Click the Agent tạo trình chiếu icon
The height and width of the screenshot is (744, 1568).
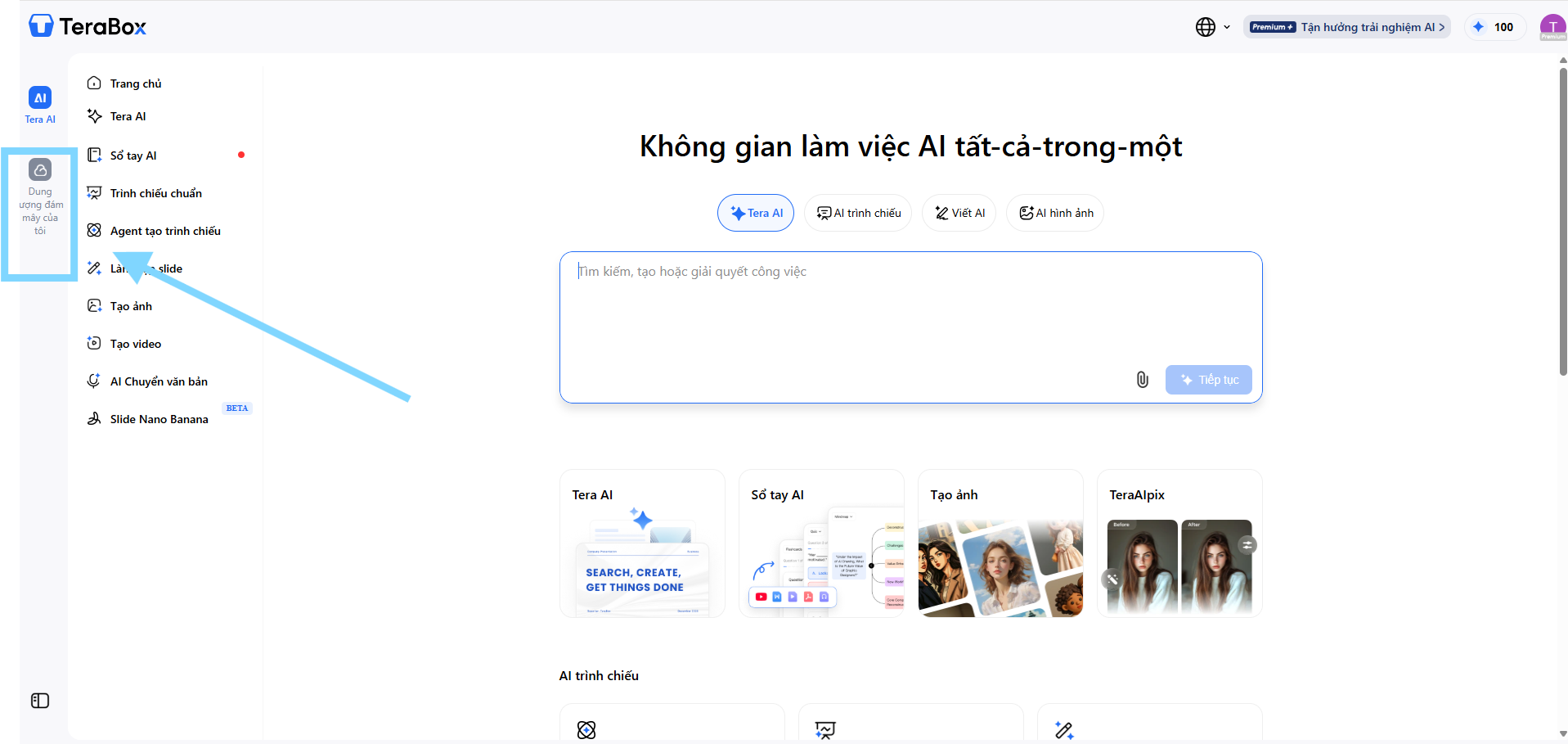coord(94,231)
